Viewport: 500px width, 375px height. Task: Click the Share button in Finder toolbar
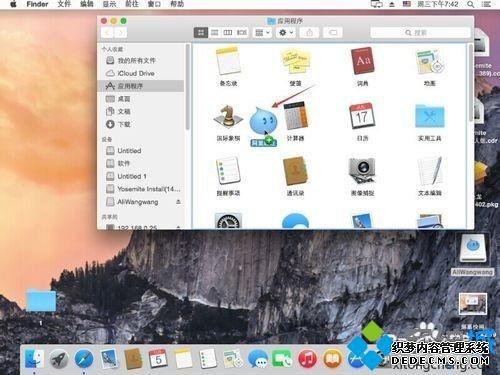coord(309,32)
